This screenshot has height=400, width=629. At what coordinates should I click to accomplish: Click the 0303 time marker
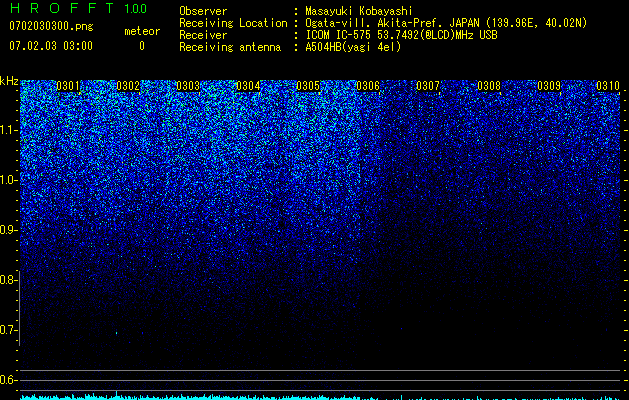tap(188, 86)
